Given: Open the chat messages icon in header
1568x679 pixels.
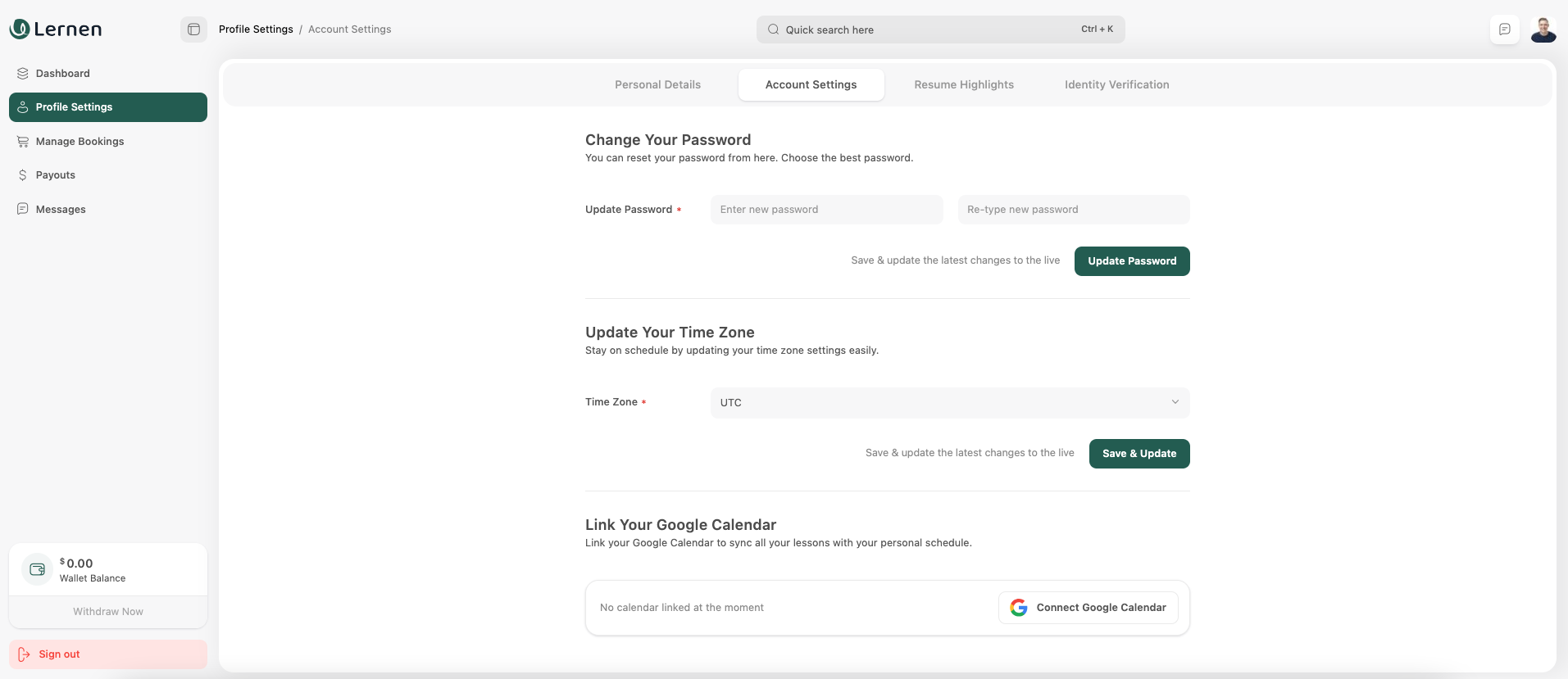Looking at the screenshot, I should tap(1504, 29).
